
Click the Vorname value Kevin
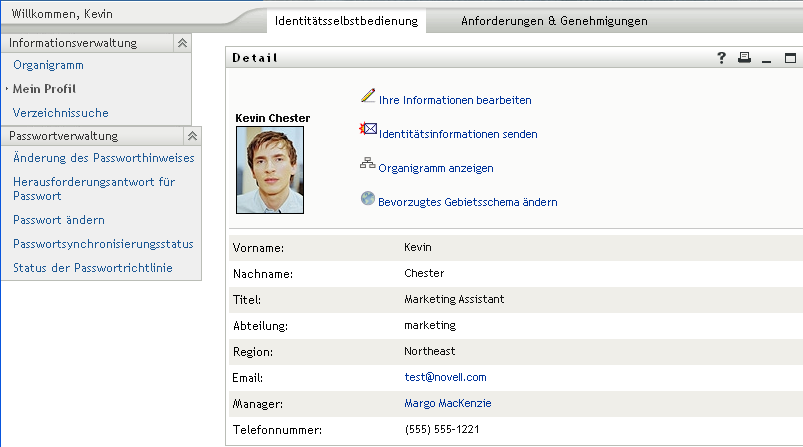click(418, 247)
